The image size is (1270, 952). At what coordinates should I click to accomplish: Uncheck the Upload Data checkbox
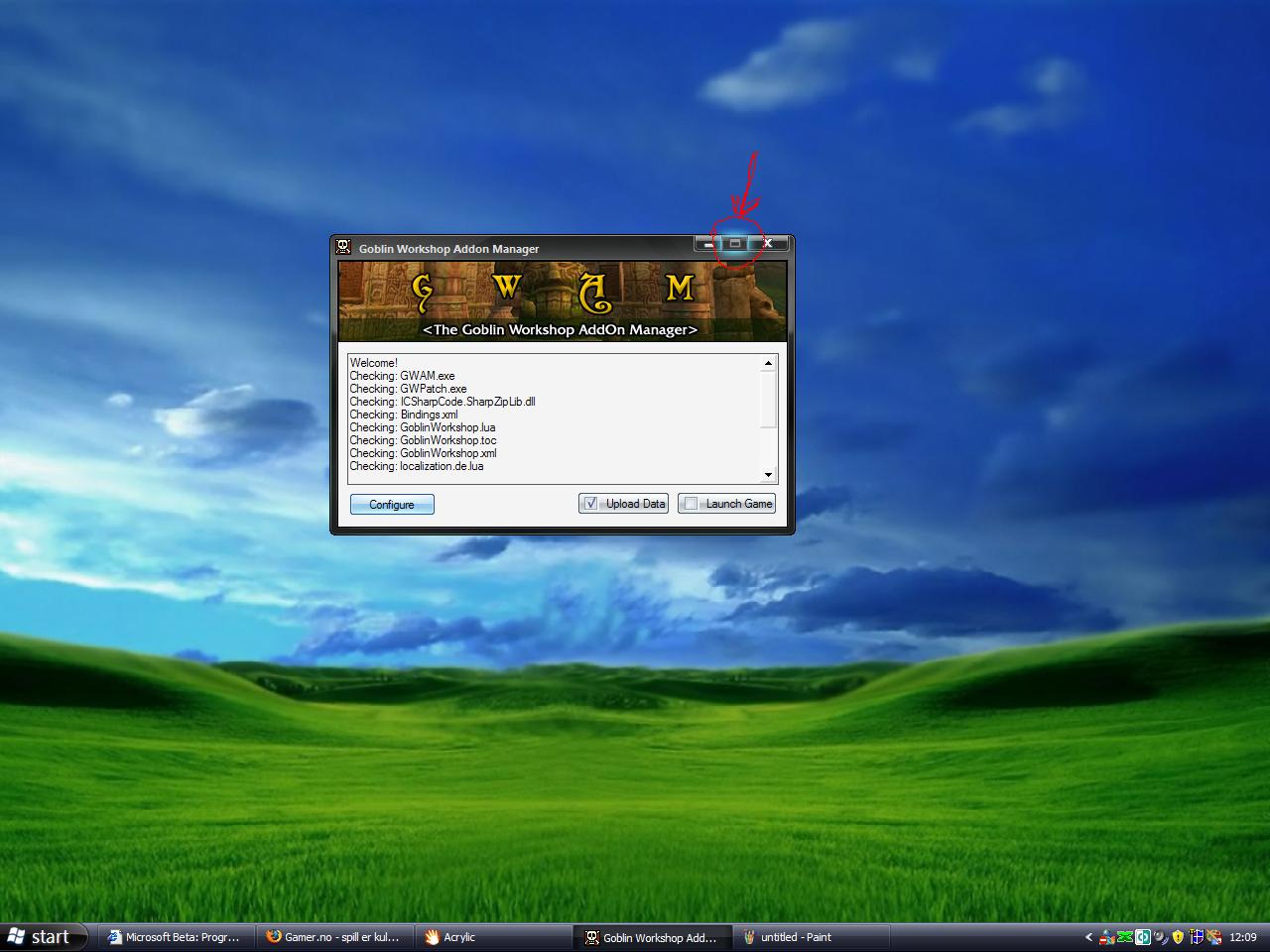(x=591, y=504)
